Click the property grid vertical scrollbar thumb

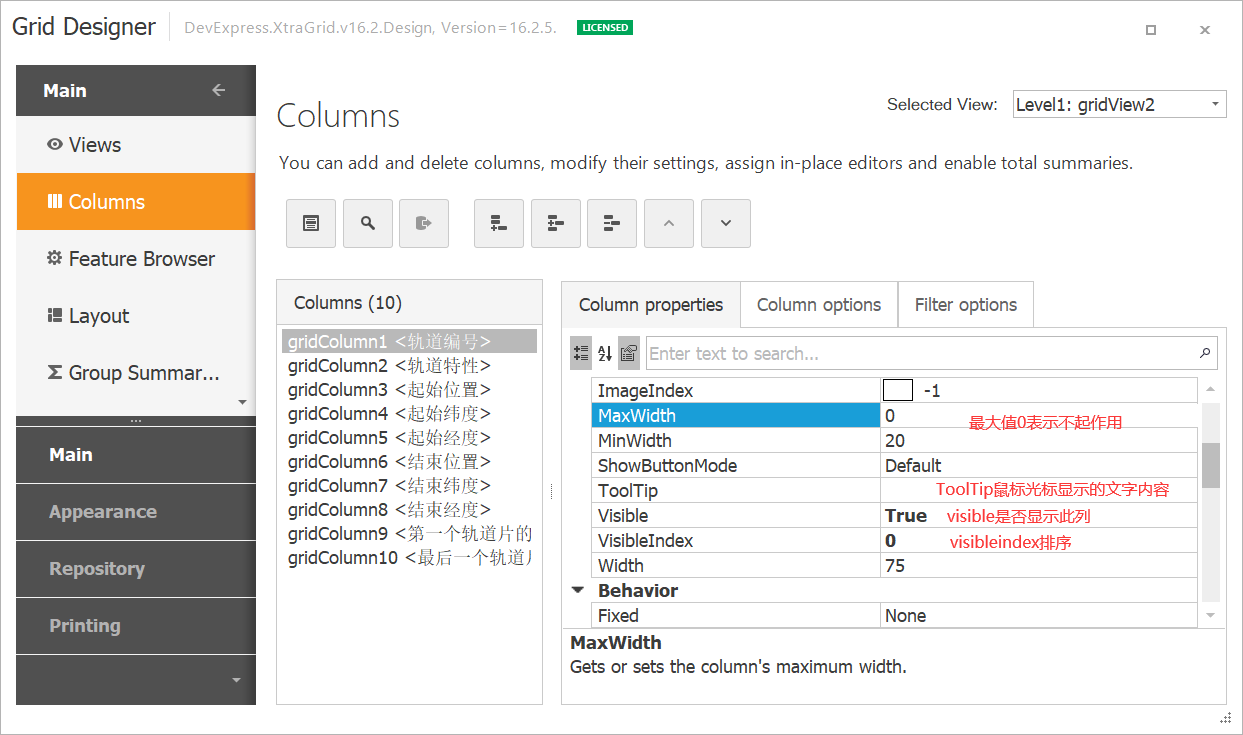(x=1211, y=465)
